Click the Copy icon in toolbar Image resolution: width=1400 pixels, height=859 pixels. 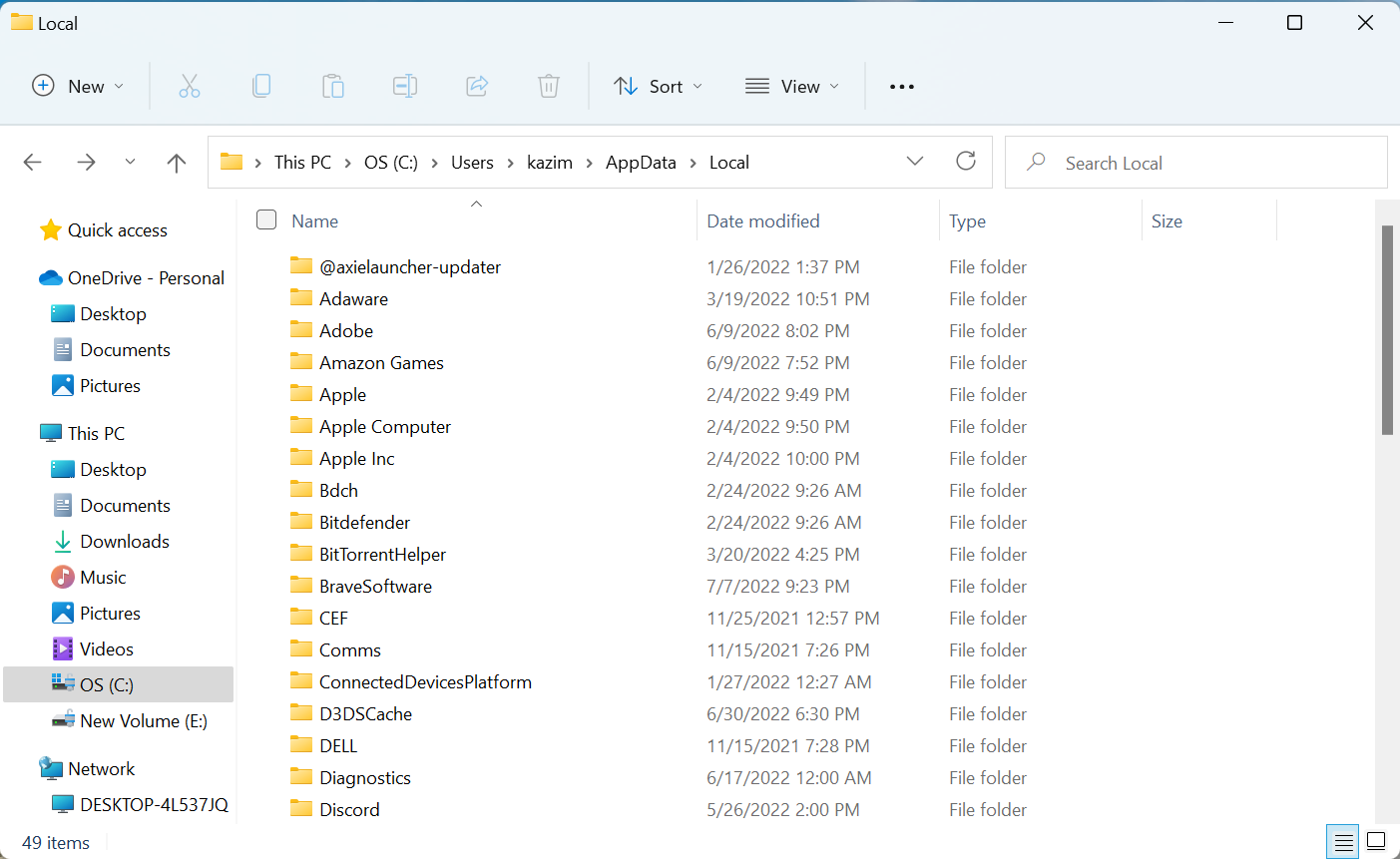[x=261, y=87]
